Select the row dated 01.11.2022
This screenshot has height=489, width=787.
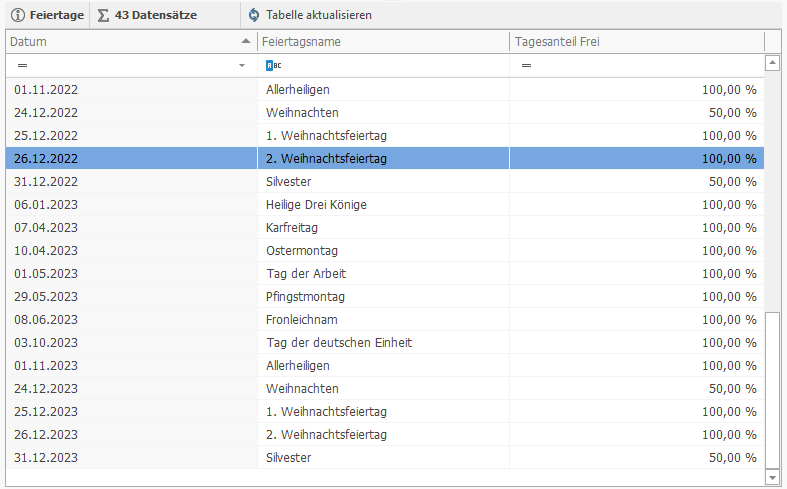click(385, 90)
